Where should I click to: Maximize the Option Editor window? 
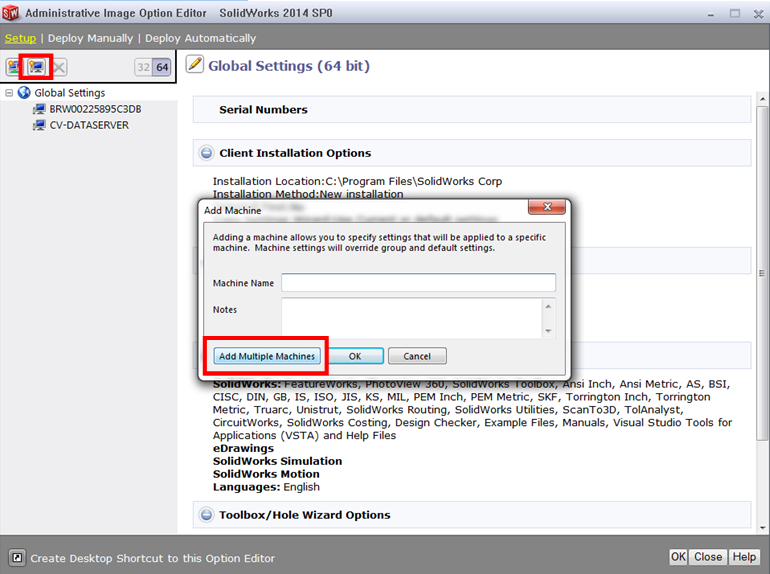[x=735, y=14]
